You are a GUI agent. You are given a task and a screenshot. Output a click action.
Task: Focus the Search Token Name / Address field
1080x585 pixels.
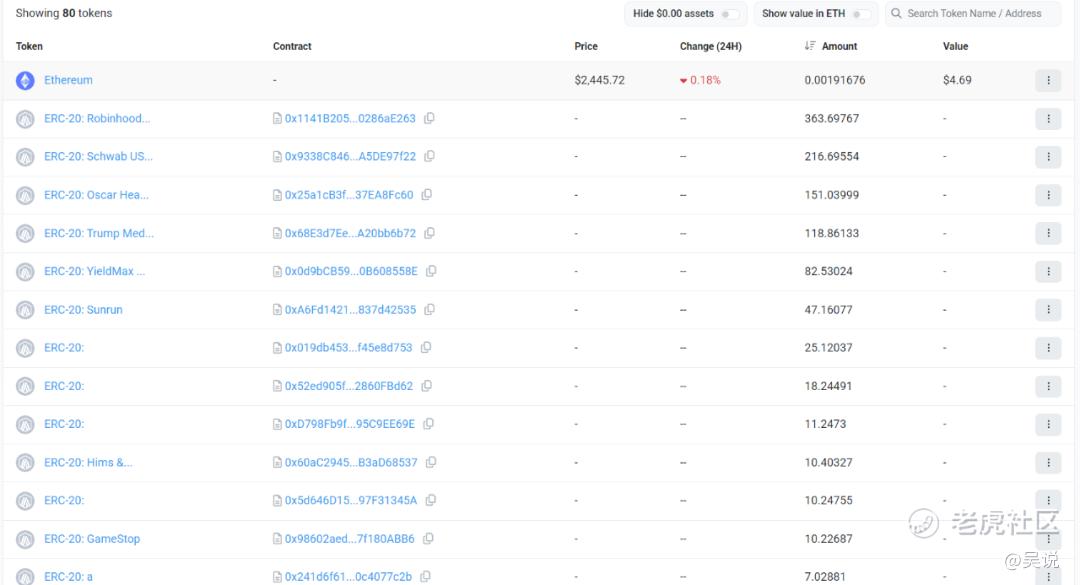pyautogui.click(x=973, y=13)
